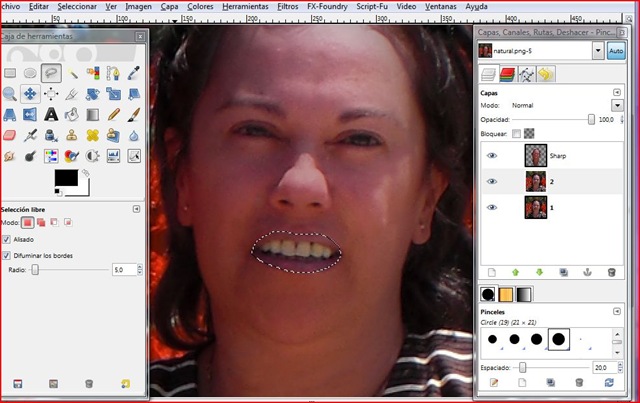Select the Text tool
The height and width of the screenshot is (403, 640).
pos(51,115)
